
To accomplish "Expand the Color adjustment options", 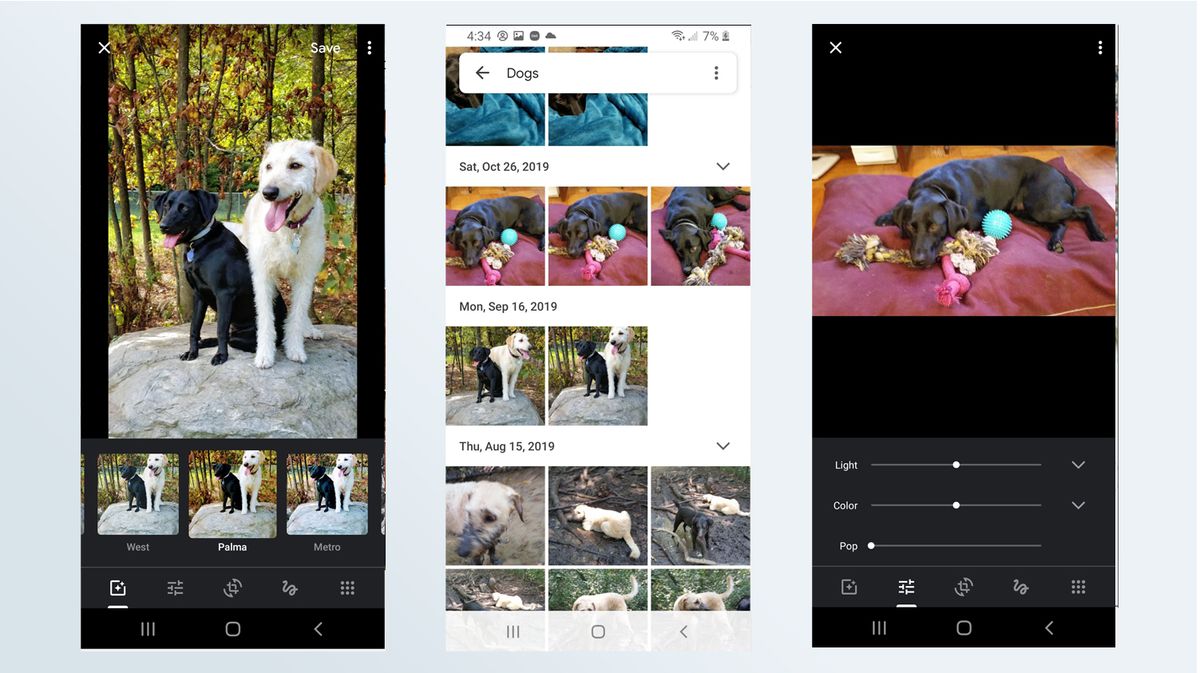I will pos(1078,505).
